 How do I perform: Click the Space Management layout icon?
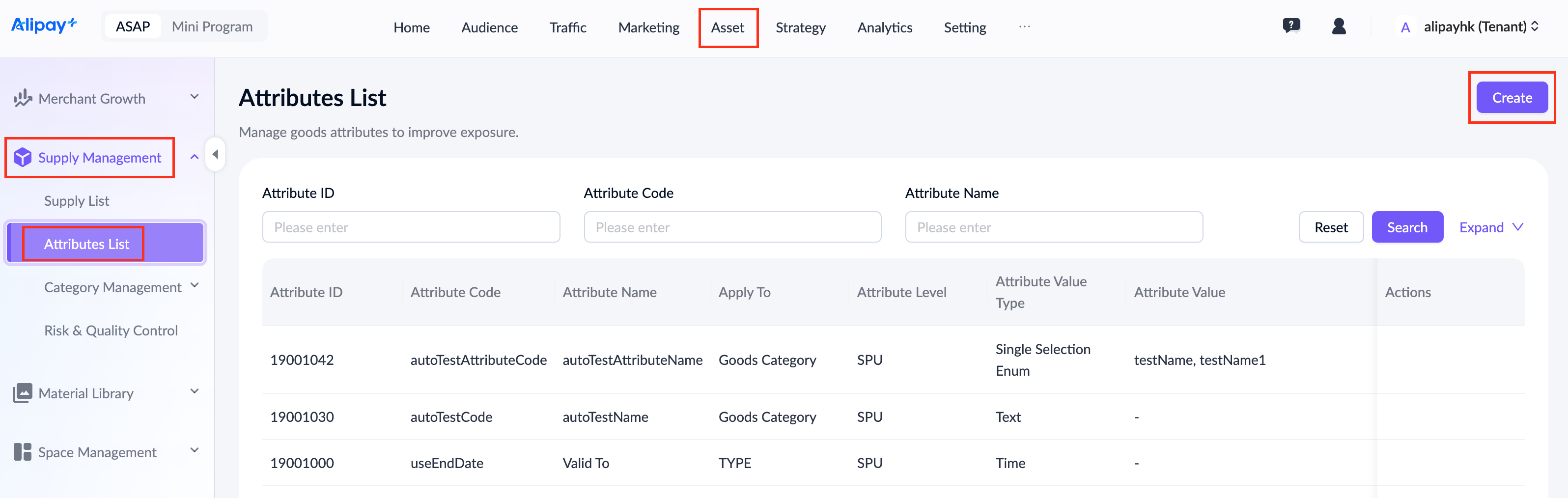pos(23,452)
